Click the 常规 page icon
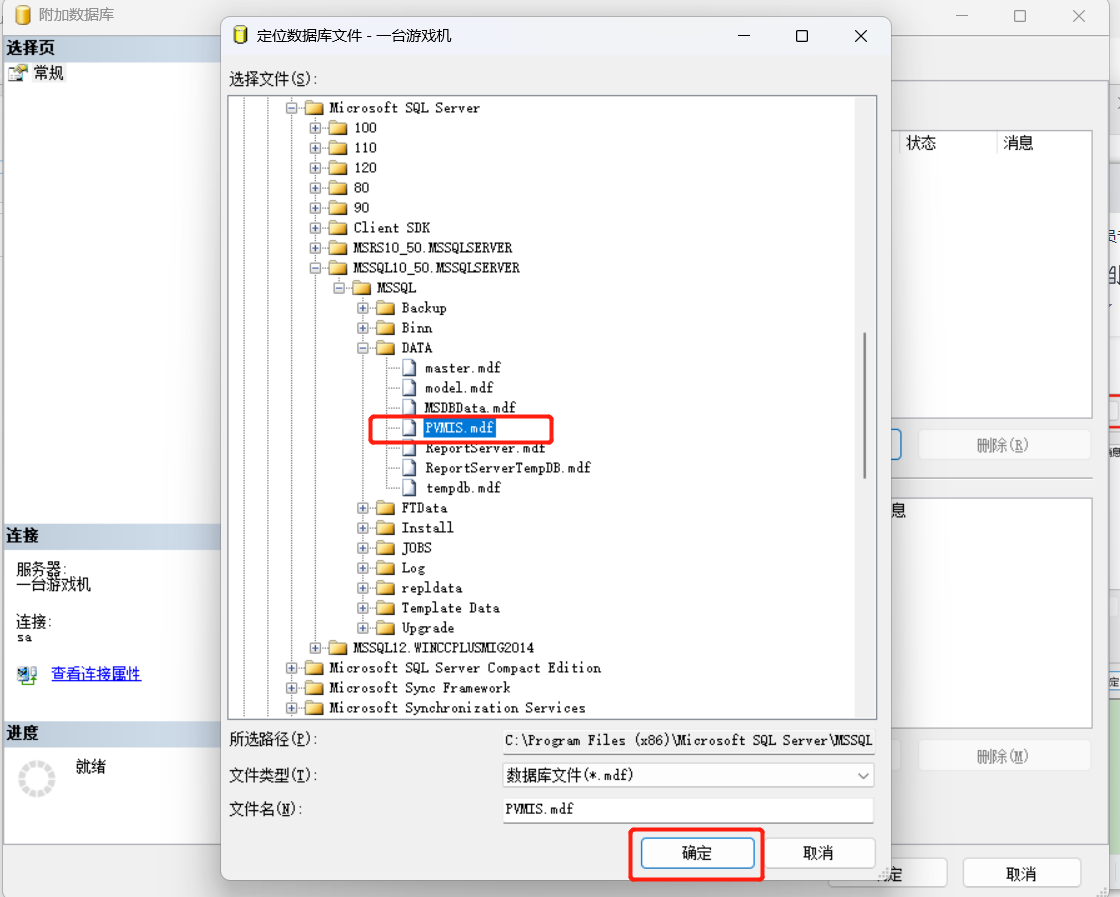The height and width of the screenshot is (897, 1120). [x=17, y=73]
